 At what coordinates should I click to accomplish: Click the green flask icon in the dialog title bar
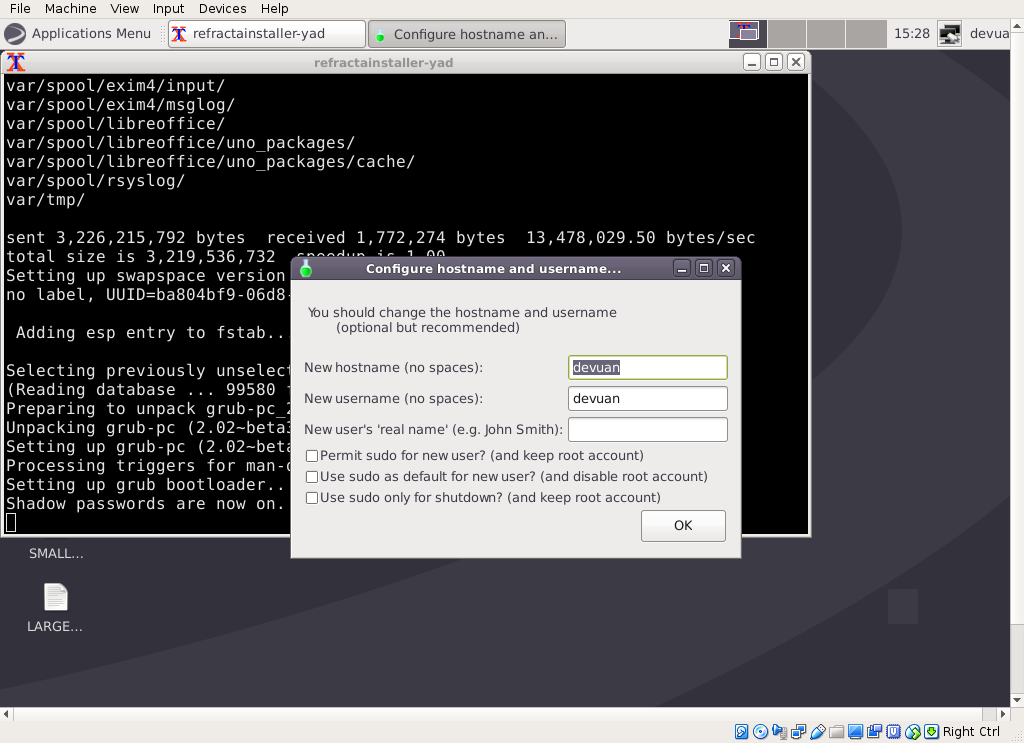point(306,268)
